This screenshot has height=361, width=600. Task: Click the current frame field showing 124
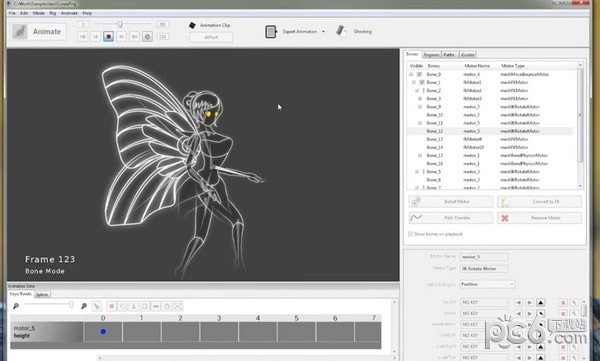[163, 36]
